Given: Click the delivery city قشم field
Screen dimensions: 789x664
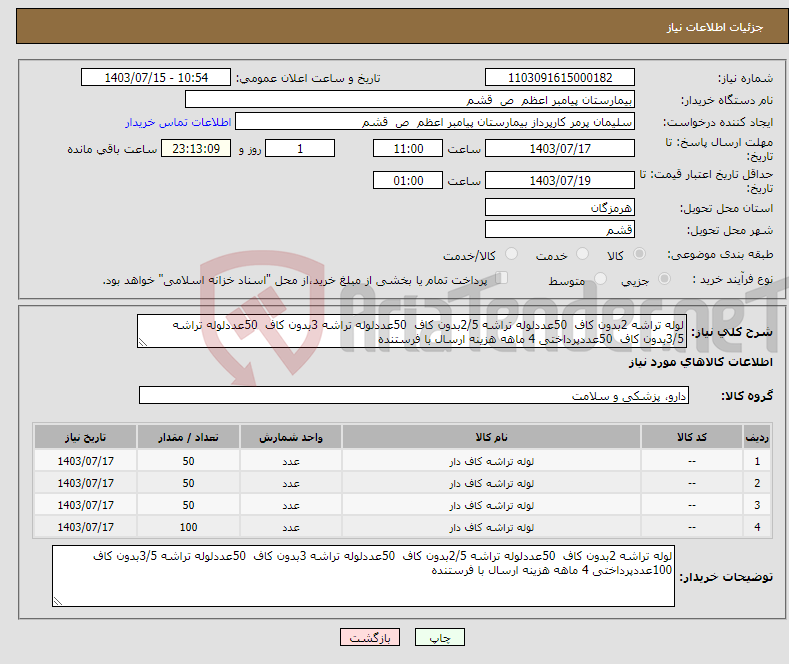Looking at the screenshot, I should pos(560,229).
